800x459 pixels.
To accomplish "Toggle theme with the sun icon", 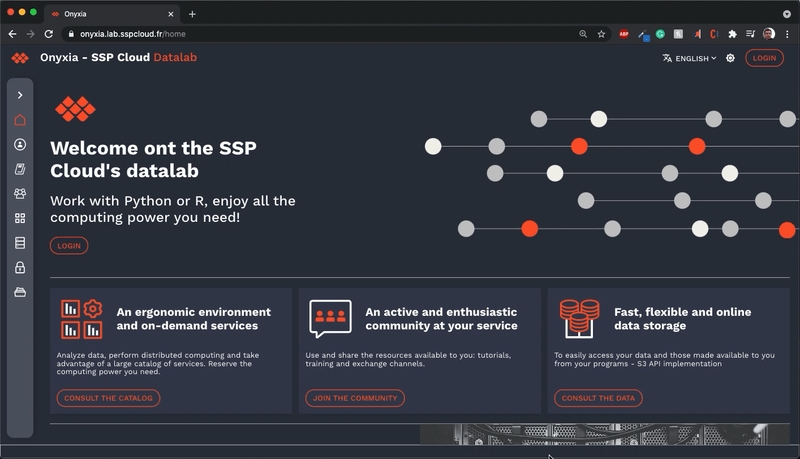I will click(x=730, y=58).
